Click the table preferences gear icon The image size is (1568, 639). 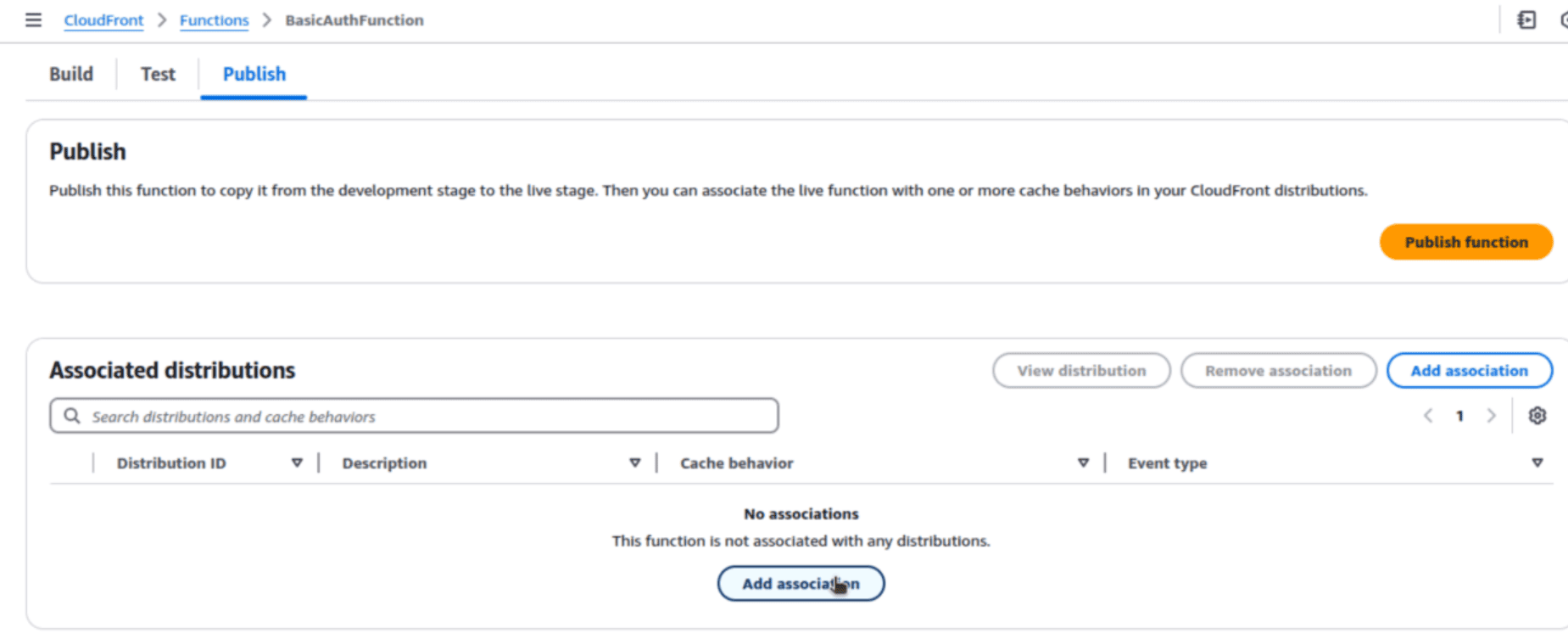click(x=1537, y=416)
